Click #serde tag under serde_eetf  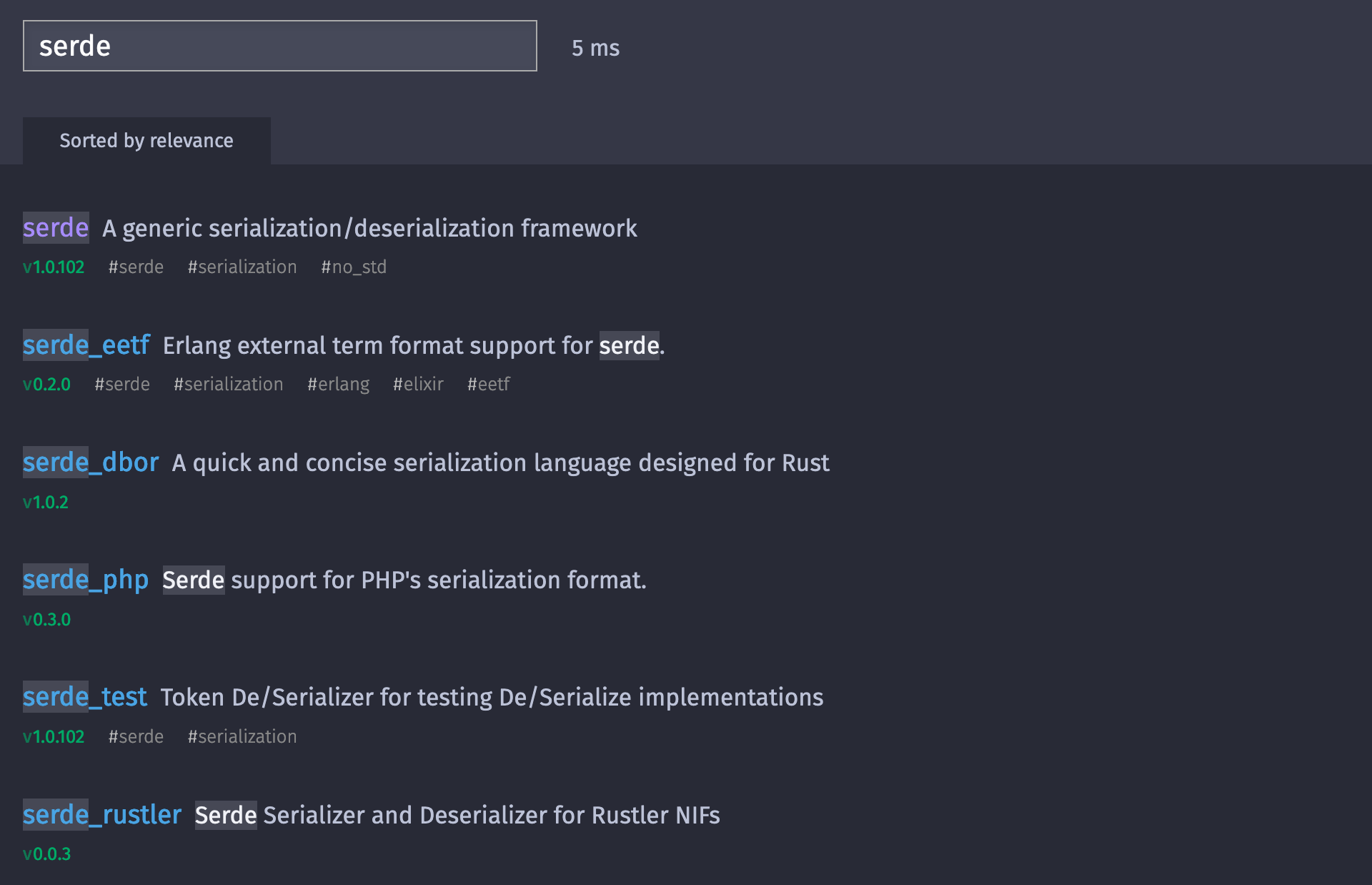[x=122, y=385]
